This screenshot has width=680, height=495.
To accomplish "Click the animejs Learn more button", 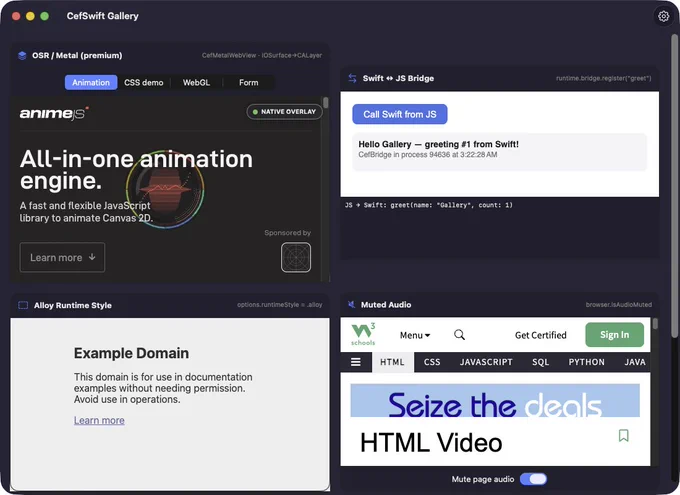I will tap(62, 257).
